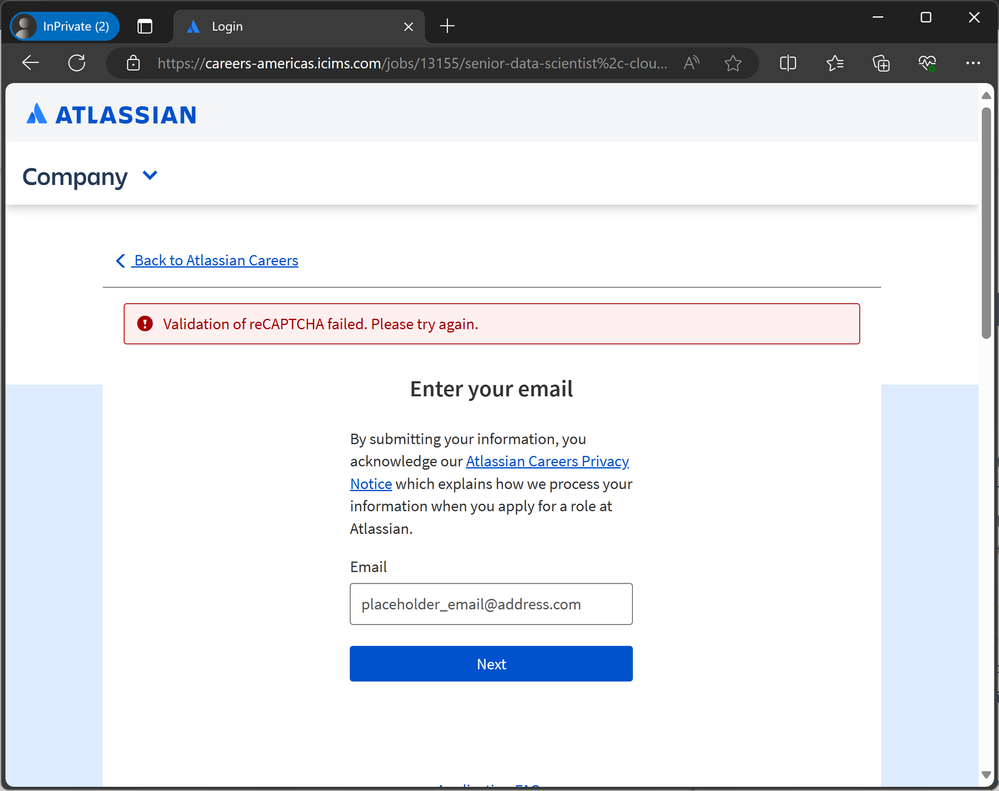Focus the Email input field
Image resolution: width=999 pixels, height=791 pixels.
491,604
